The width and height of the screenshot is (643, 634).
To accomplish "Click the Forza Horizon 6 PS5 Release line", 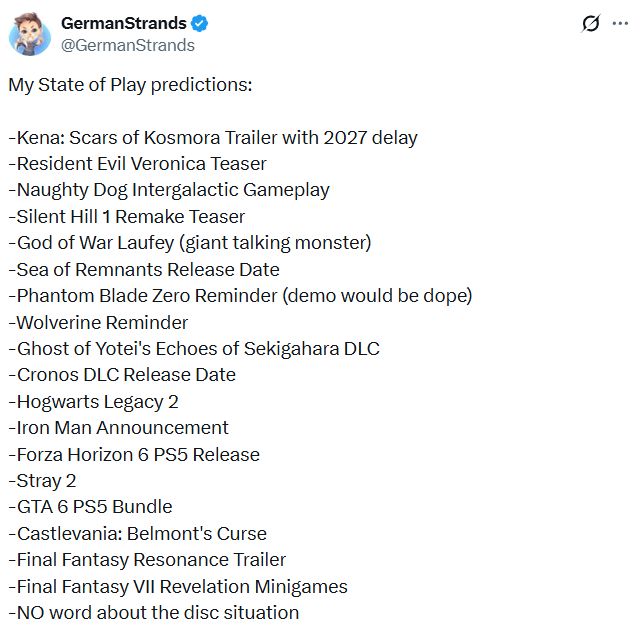I will coord(134,455).
